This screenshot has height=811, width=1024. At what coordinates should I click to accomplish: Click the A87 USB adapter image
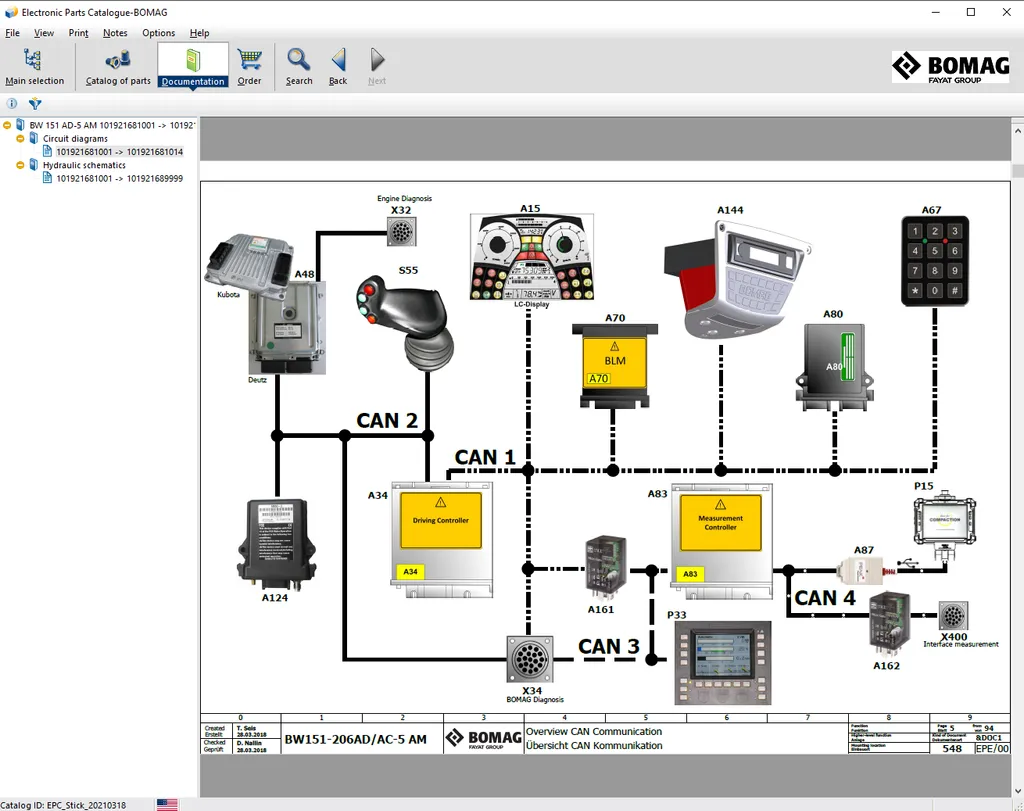tap(866, 570)
